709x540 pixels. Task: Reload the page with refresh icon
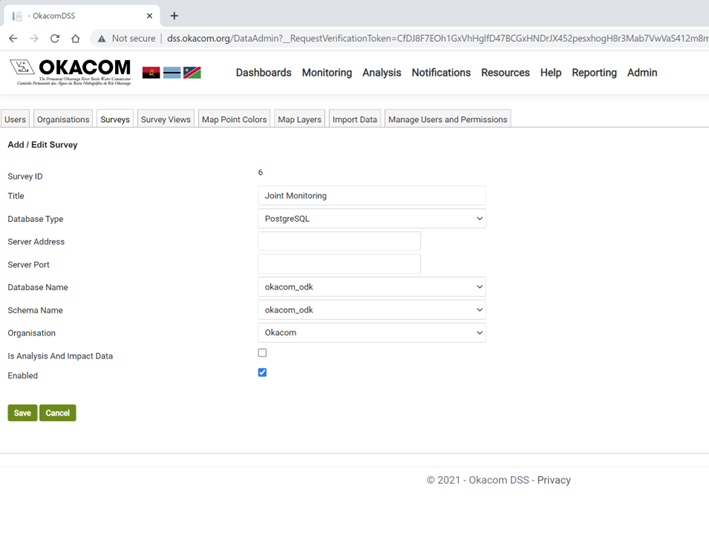[55, 38]
